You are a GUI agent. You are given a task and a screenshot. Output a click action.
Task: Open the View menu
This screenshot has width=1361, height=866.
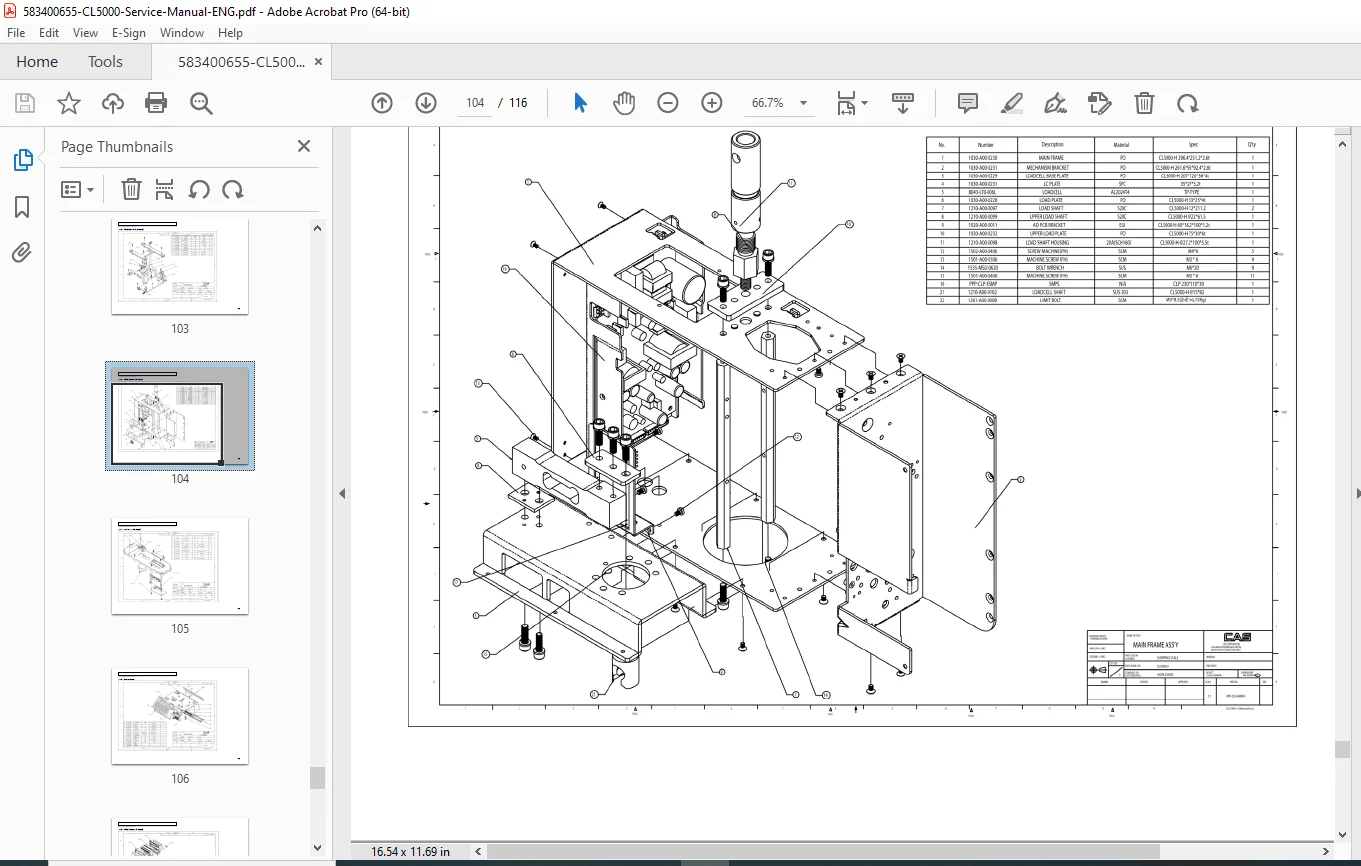[x=85, y=33]
